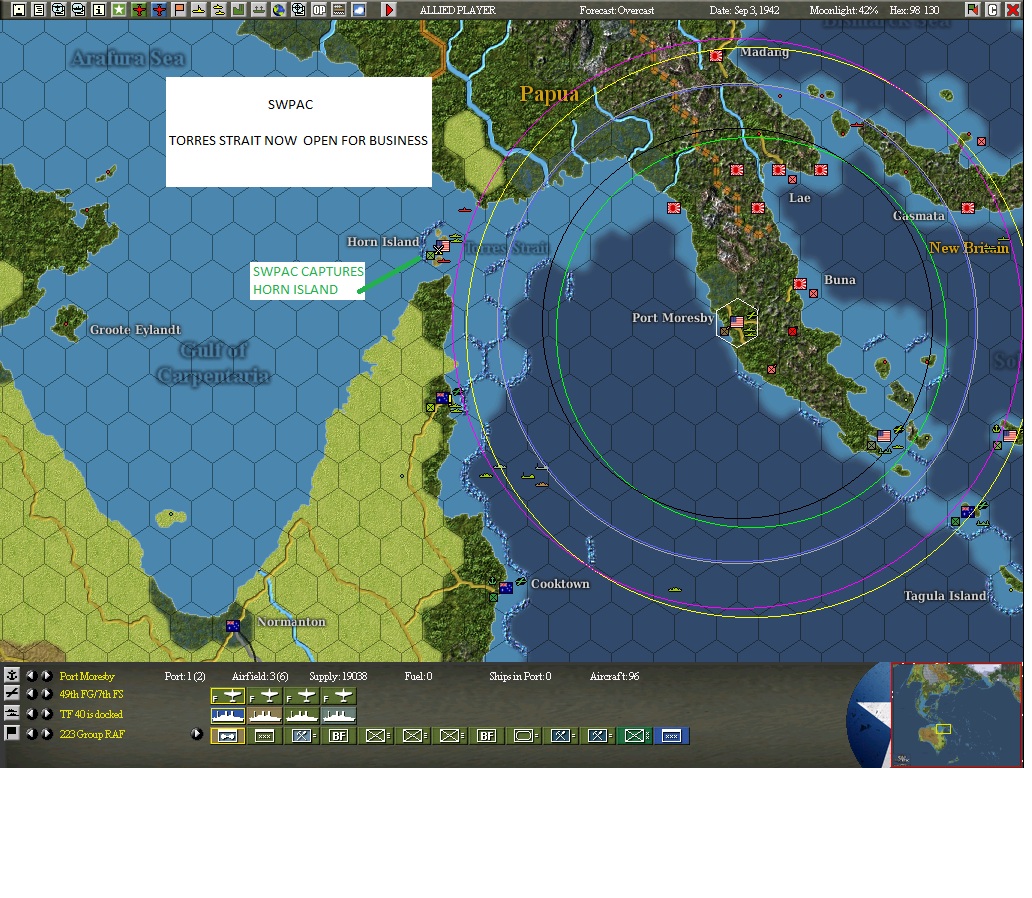The width and height of the screenshot is (1032, 898).
Task: End turn with the red arrow button
Action: (389, 10)
